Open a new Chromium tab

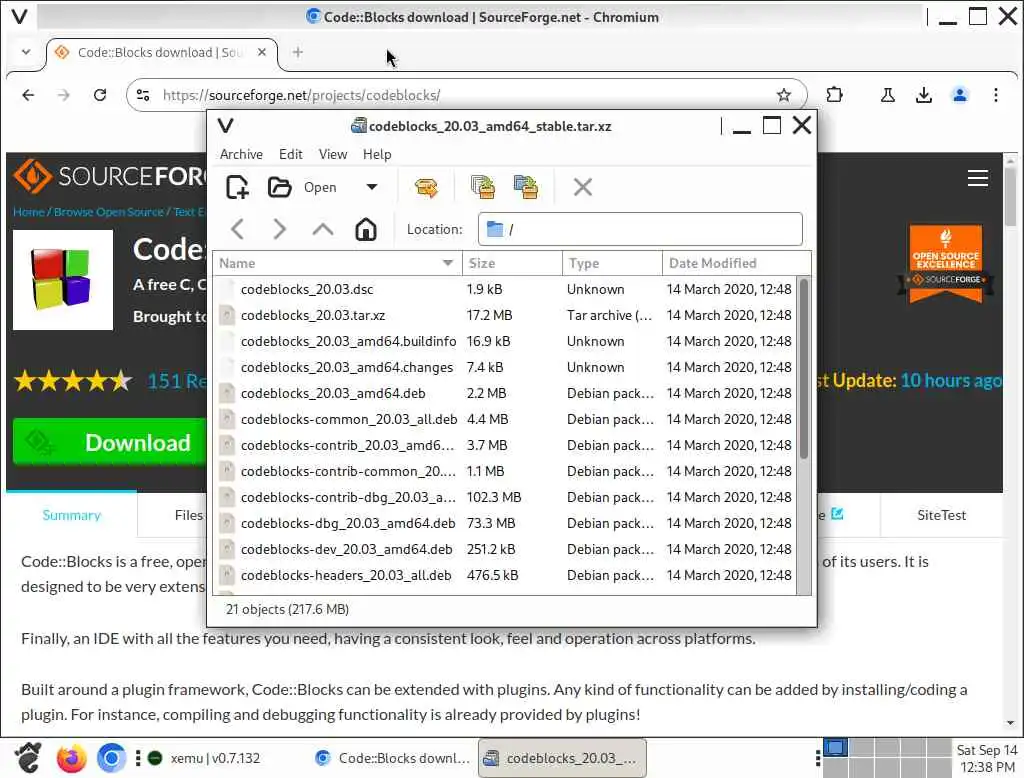click(x=298, y=52)
